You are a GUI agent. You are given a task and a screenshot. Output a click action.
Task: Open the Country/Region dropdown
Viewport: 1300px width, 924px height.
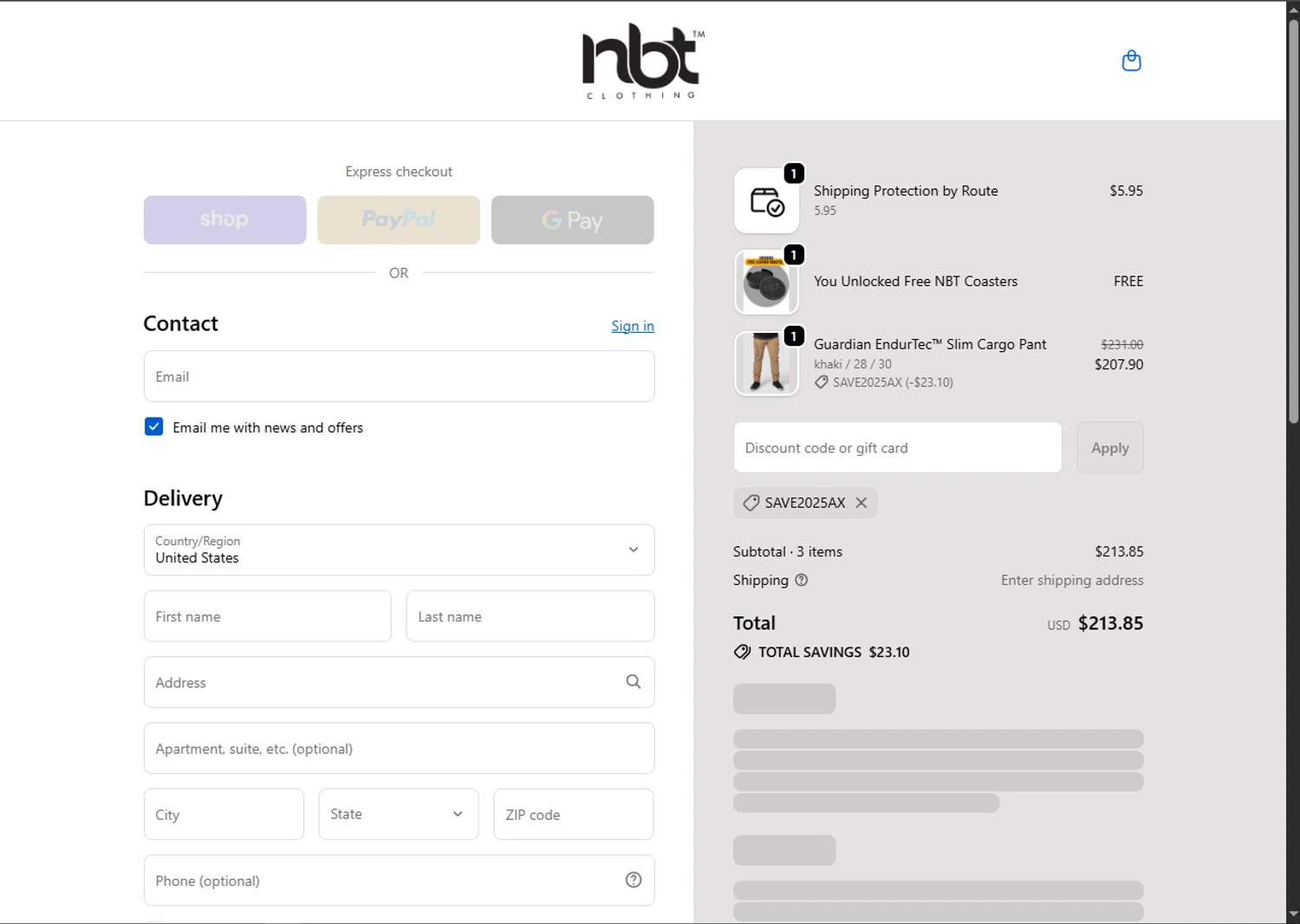[399, 550]
